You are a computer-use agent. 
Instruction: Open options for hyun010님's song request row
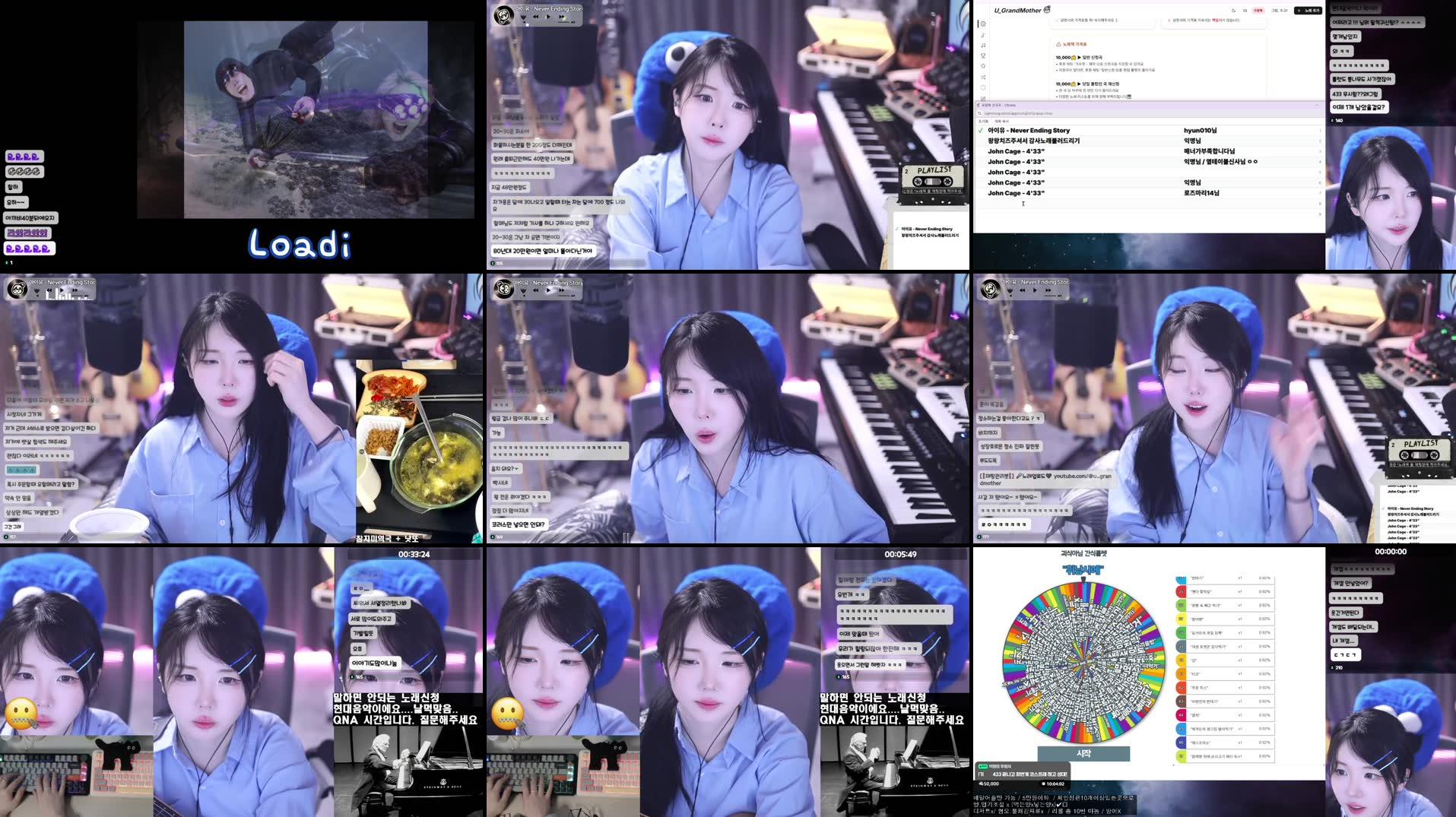coord(1321,130)
